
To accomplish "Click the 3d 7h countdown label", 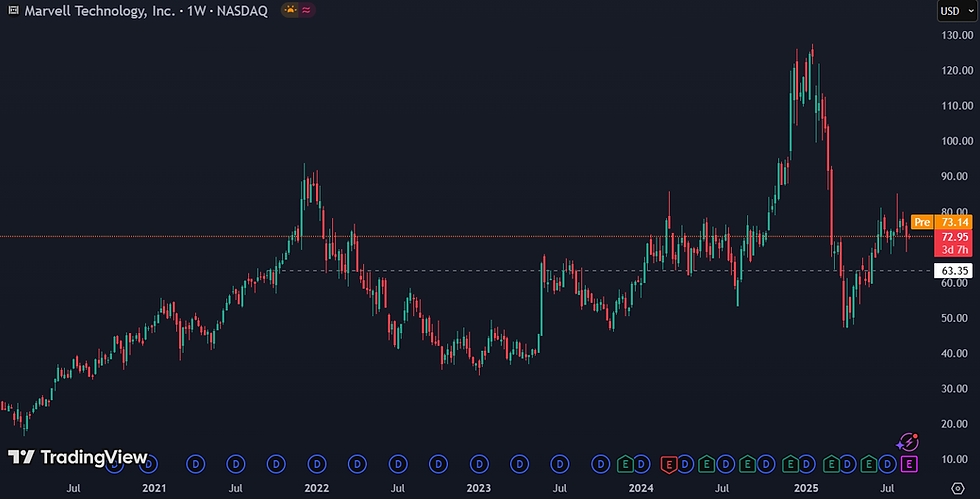I will pos(954,250).
